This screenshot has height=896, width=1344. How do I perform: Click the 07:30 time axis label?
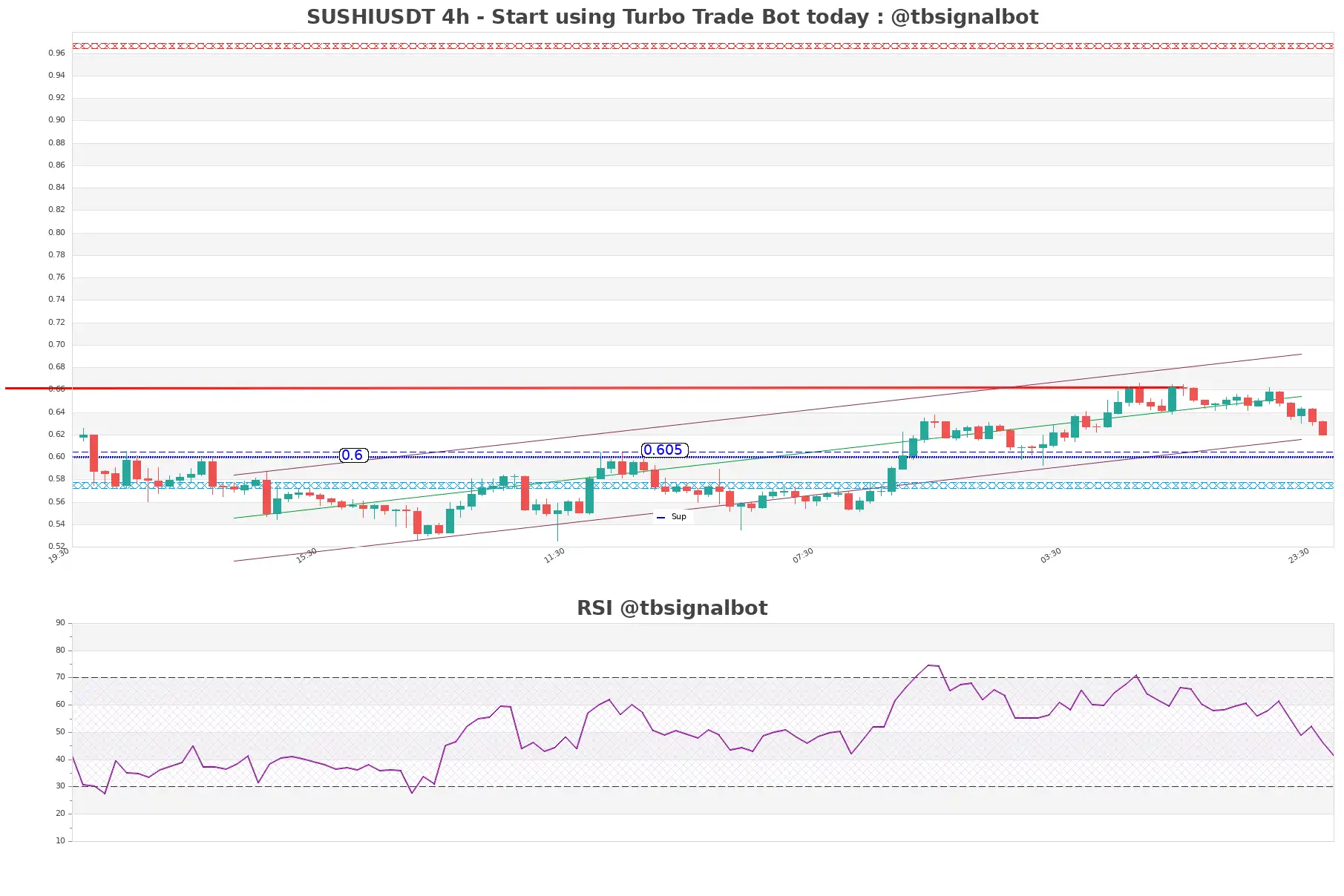click(x=803, y=556)
